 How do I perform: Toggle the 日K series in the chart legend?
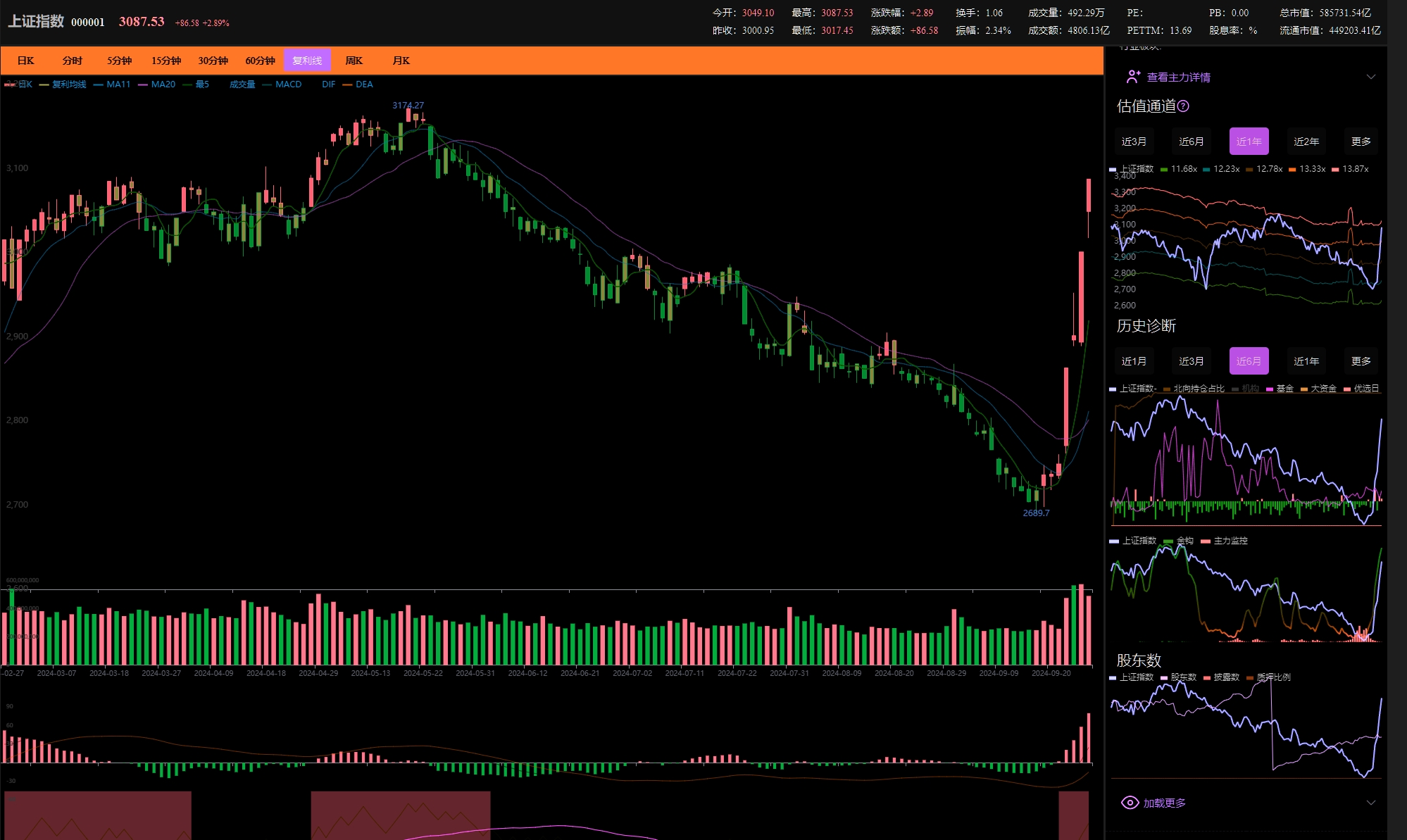click(18, 84)
